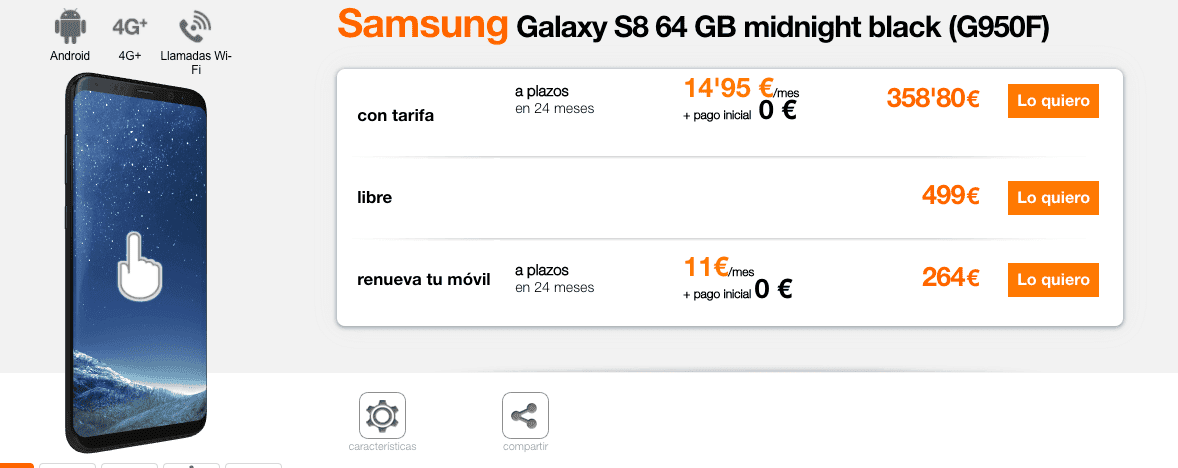Click the 499€ libre price
The height and width of the screenshot is (468, 1178).
point(950,196)
